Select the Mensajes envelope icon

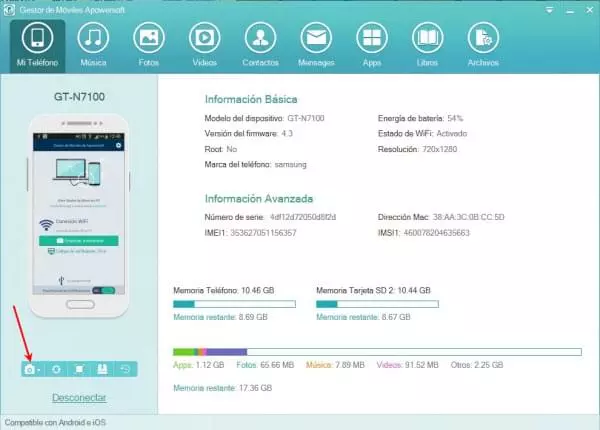[x=316, y=37]
